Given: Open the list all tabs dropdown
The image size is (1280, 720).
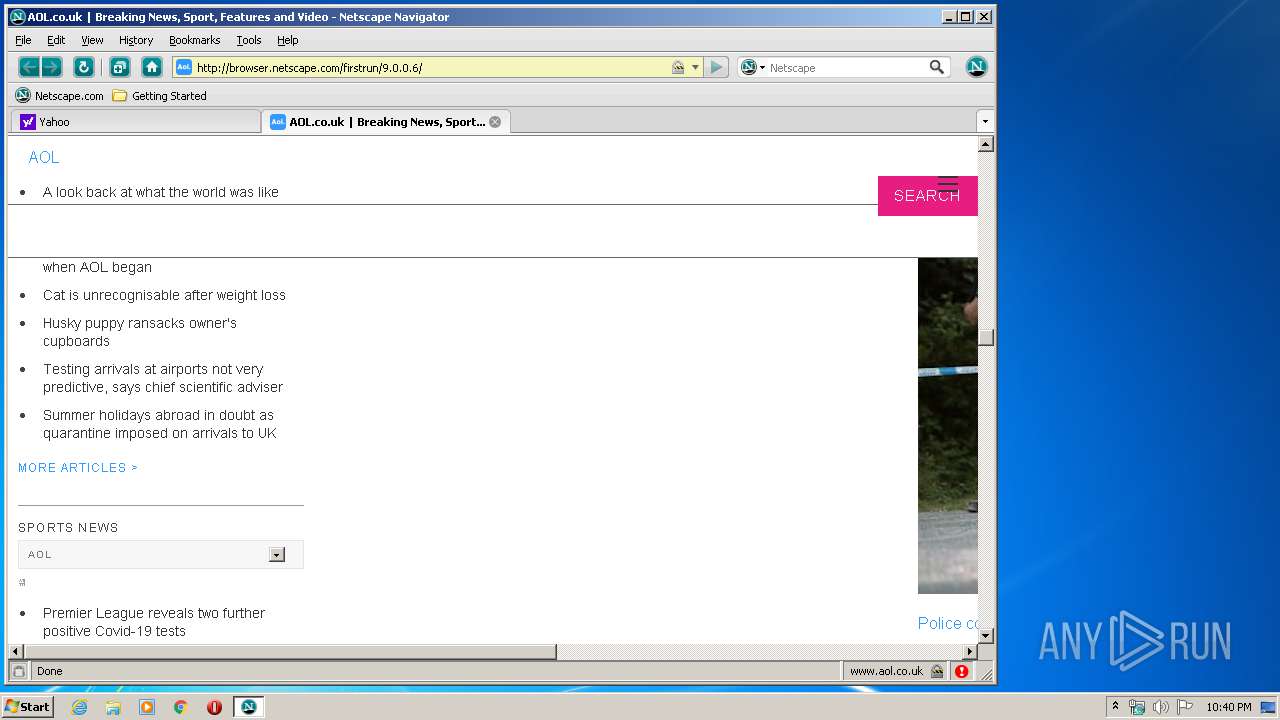Looking at the screenshot, I should click(x=985, y=121).
